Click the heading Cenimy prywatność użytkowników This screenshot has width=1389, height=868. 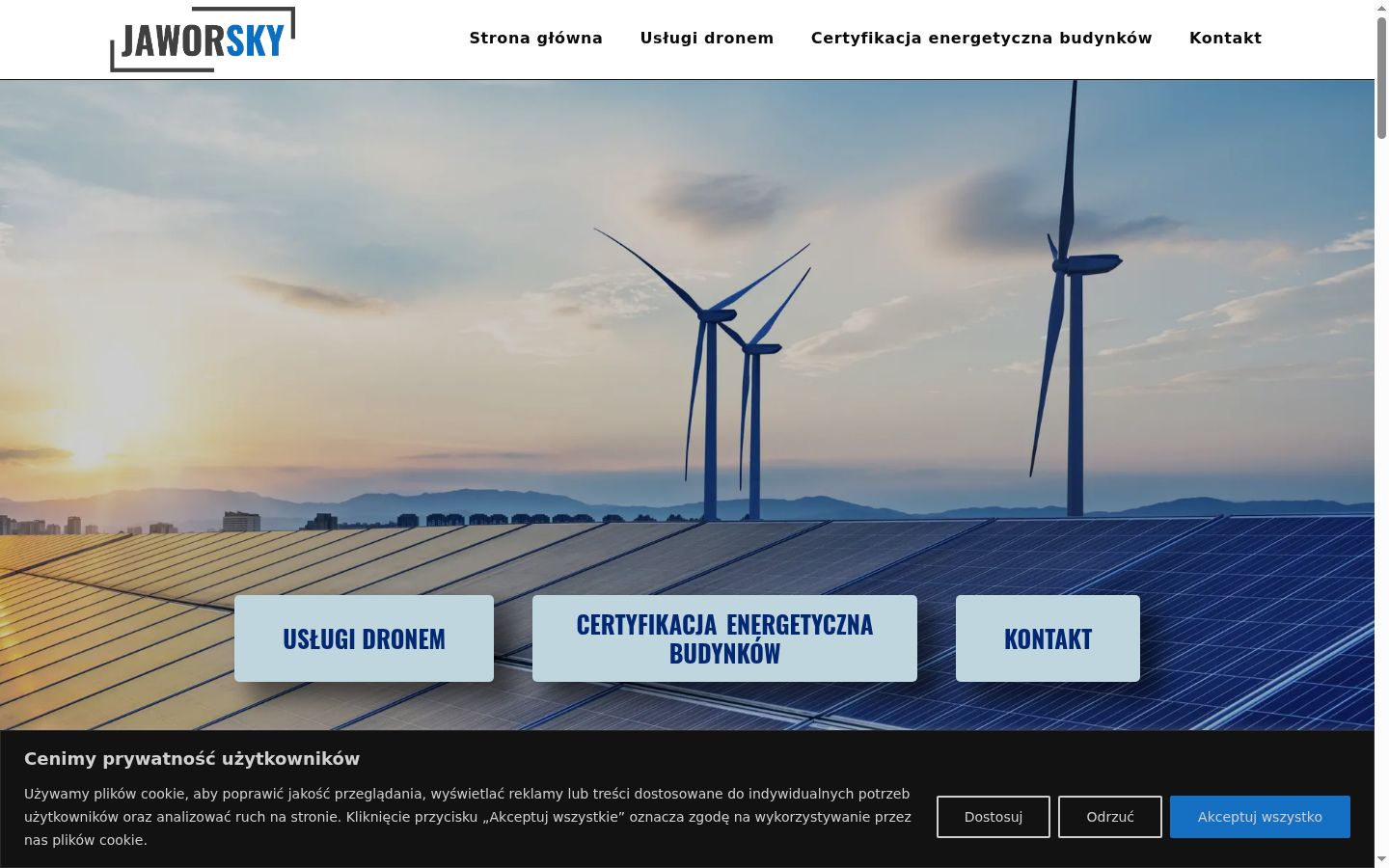pos(192,759)
